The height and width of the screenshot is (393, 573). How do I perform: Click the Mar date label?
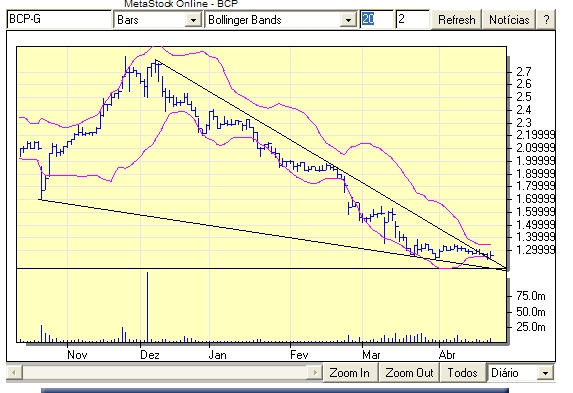[371, 355]
